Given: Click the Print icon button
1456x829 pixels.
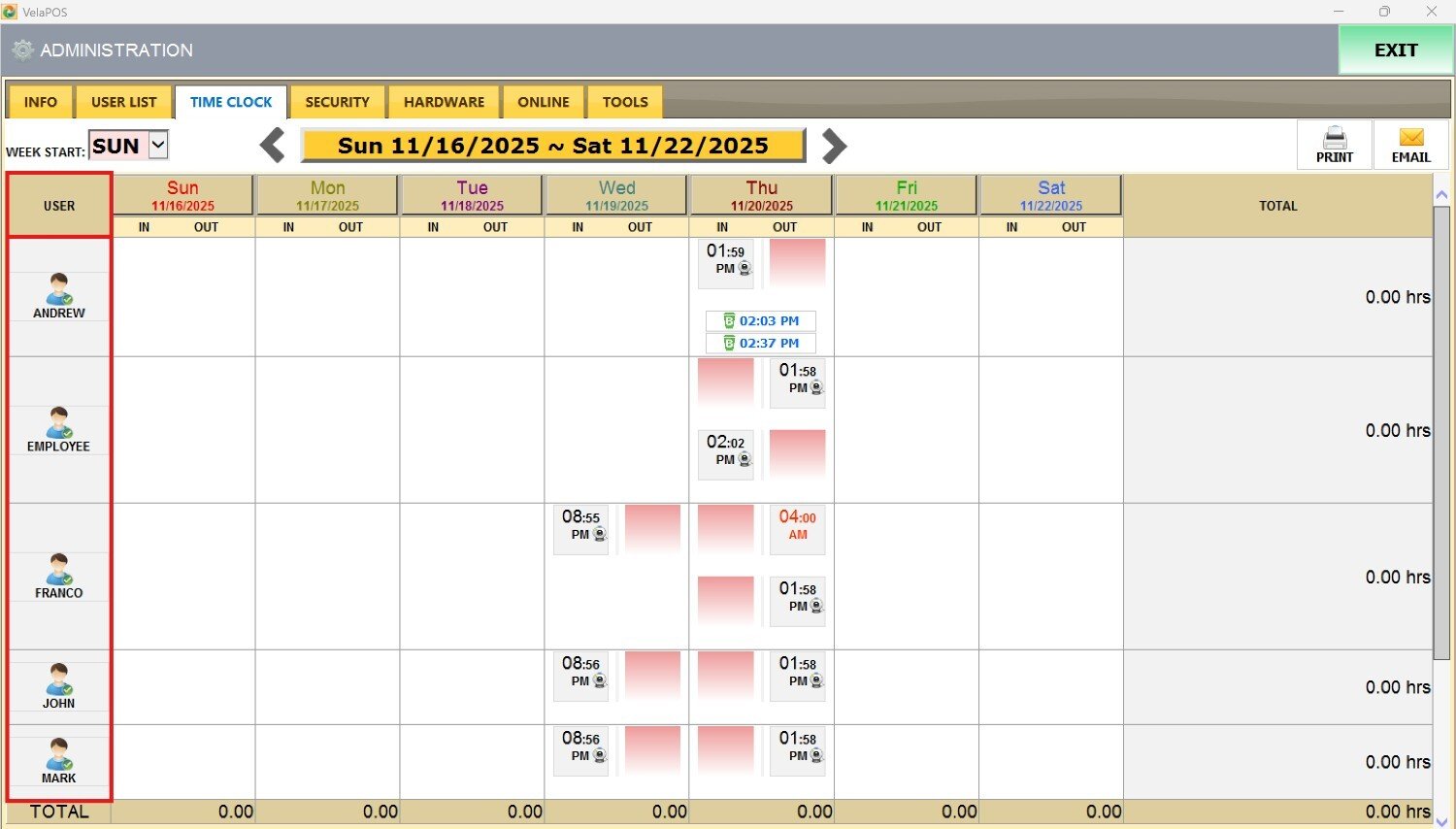Looking at the screenshot, I should (x=1335, y=145).
